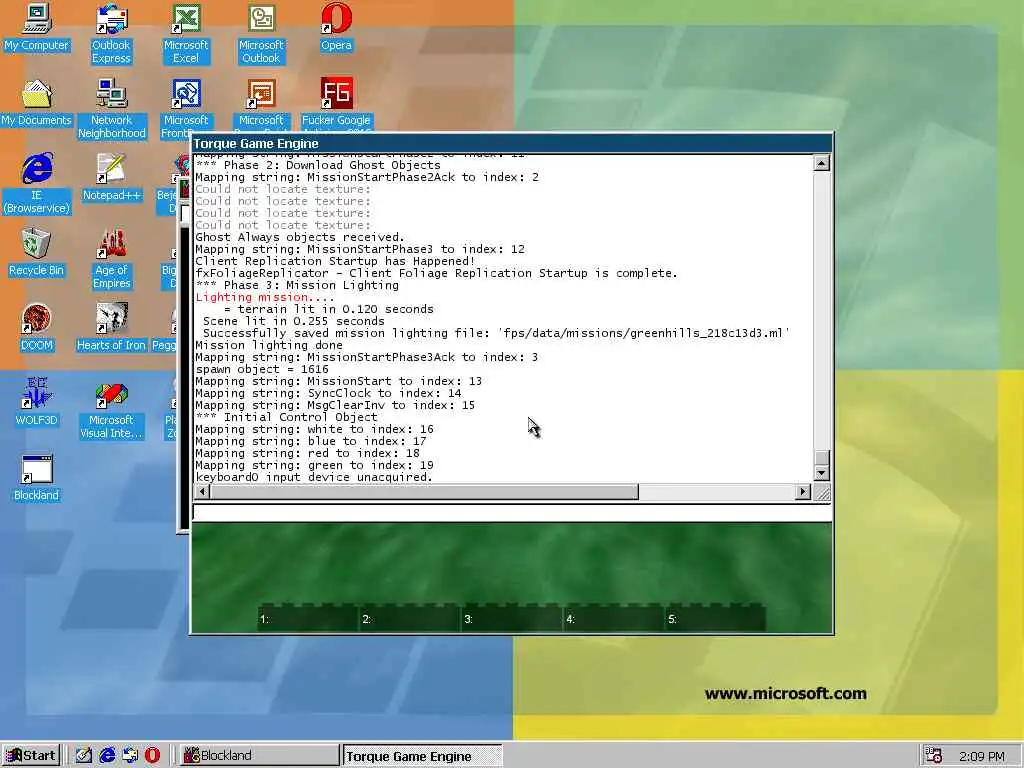Click the system tray scheduler icon
This screenshot has width=1024, height=768.
[x=934, y=756]
